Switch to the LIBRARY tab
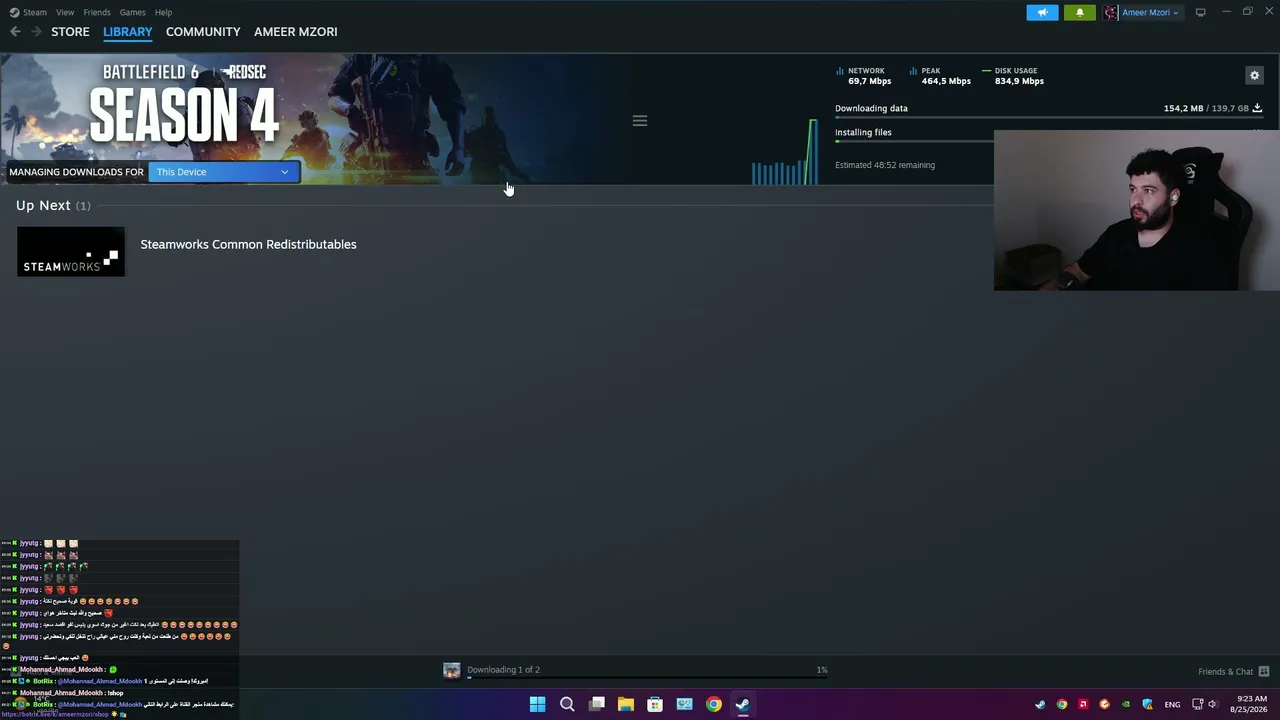The width and height of the screenshot is (1280, 720). (128, 32)
